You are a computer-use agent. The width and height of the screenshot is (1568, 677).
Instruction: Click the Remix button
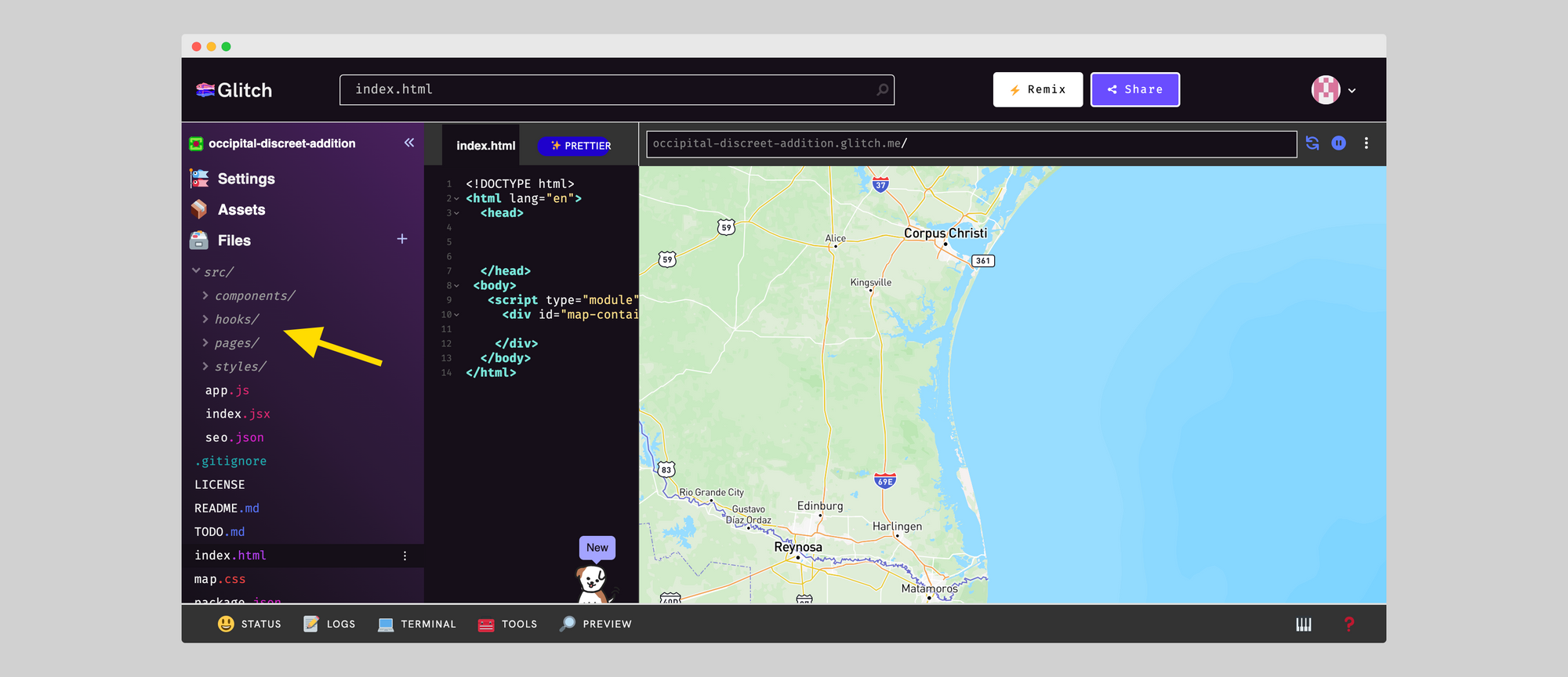[1037, 90]
